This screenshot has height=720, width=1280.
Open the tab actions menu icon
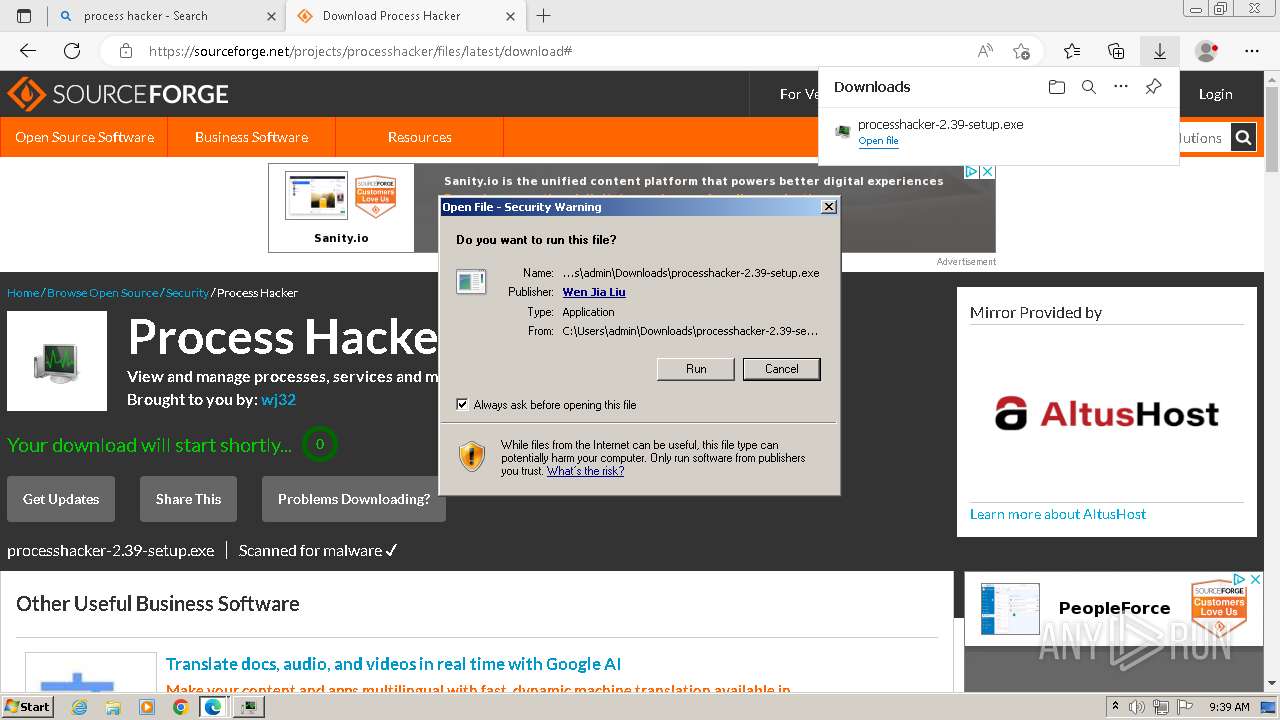click(x=25, y=16)
